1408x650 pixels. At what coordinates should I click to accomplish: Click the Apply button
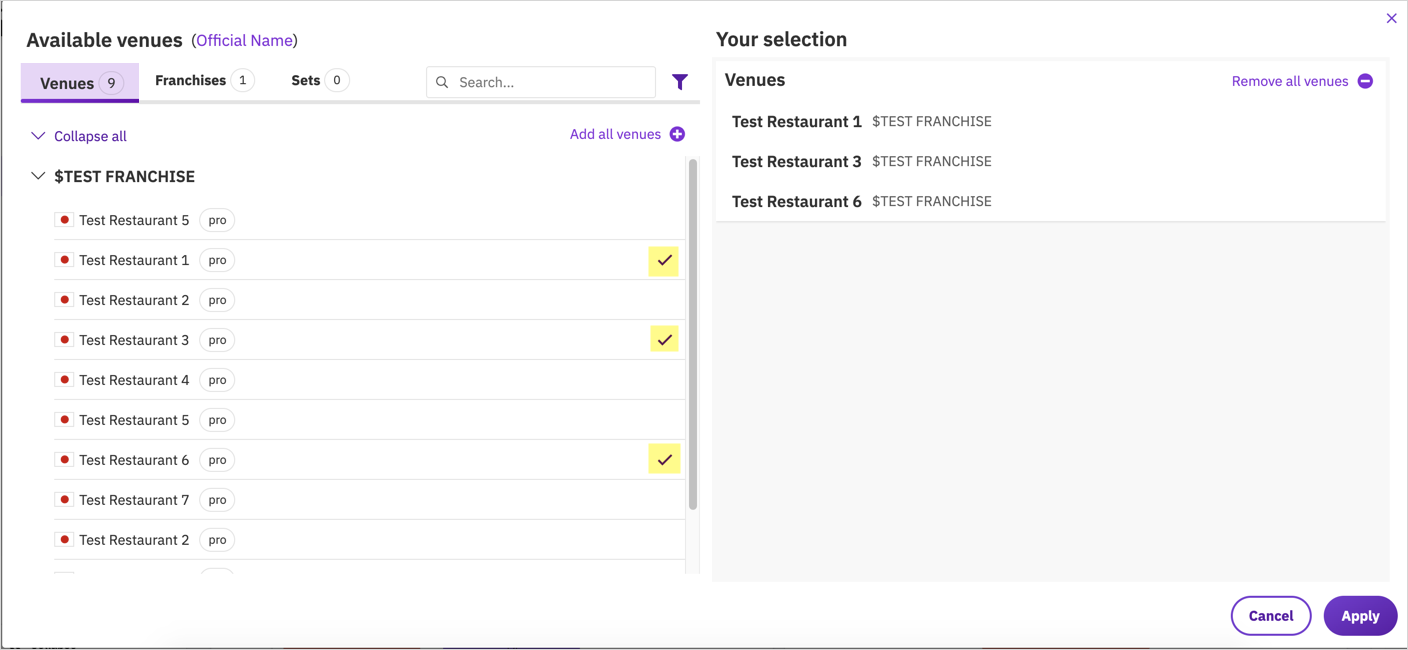(1360, 616)
